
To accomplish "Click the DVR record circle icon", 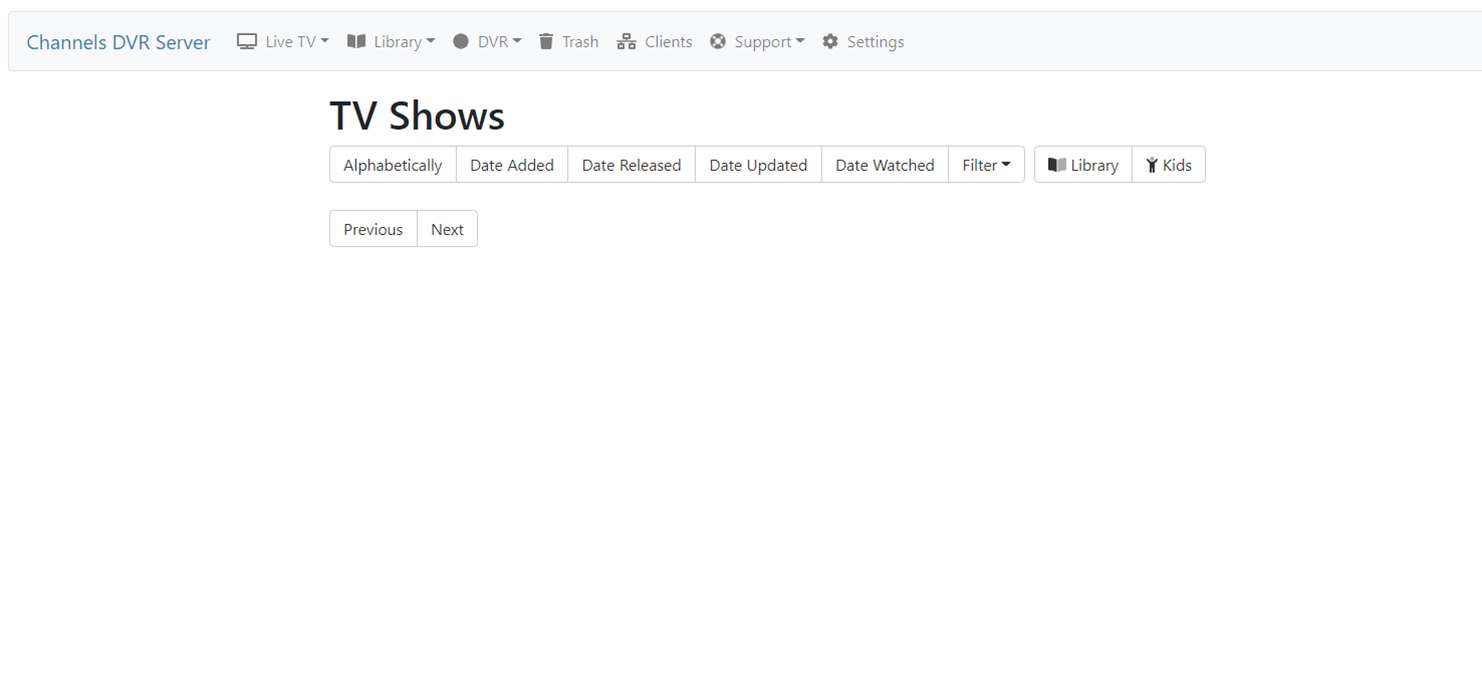I will tap(461, 42).
